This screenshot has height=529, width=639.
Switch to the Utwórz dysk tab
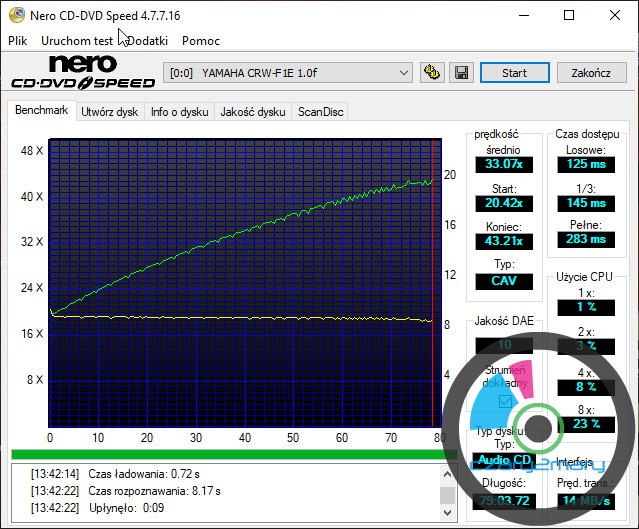(110, 112)
